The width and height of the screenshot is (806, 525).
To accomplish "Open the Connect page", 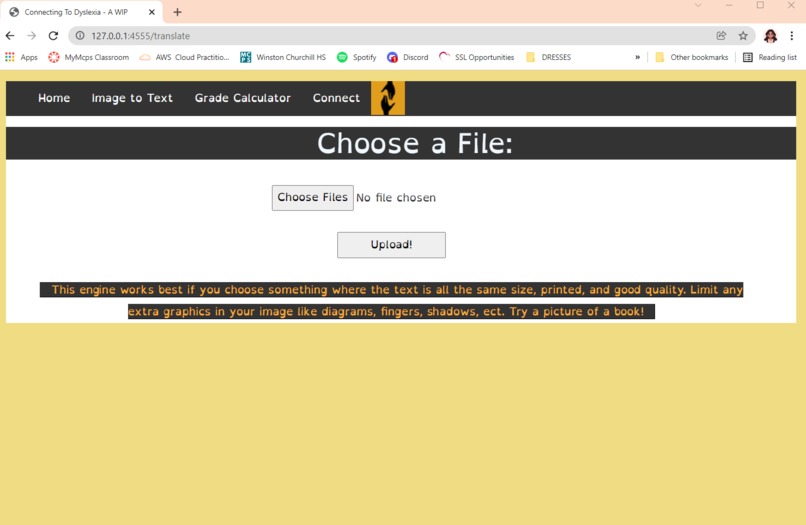I will [336, 98].
